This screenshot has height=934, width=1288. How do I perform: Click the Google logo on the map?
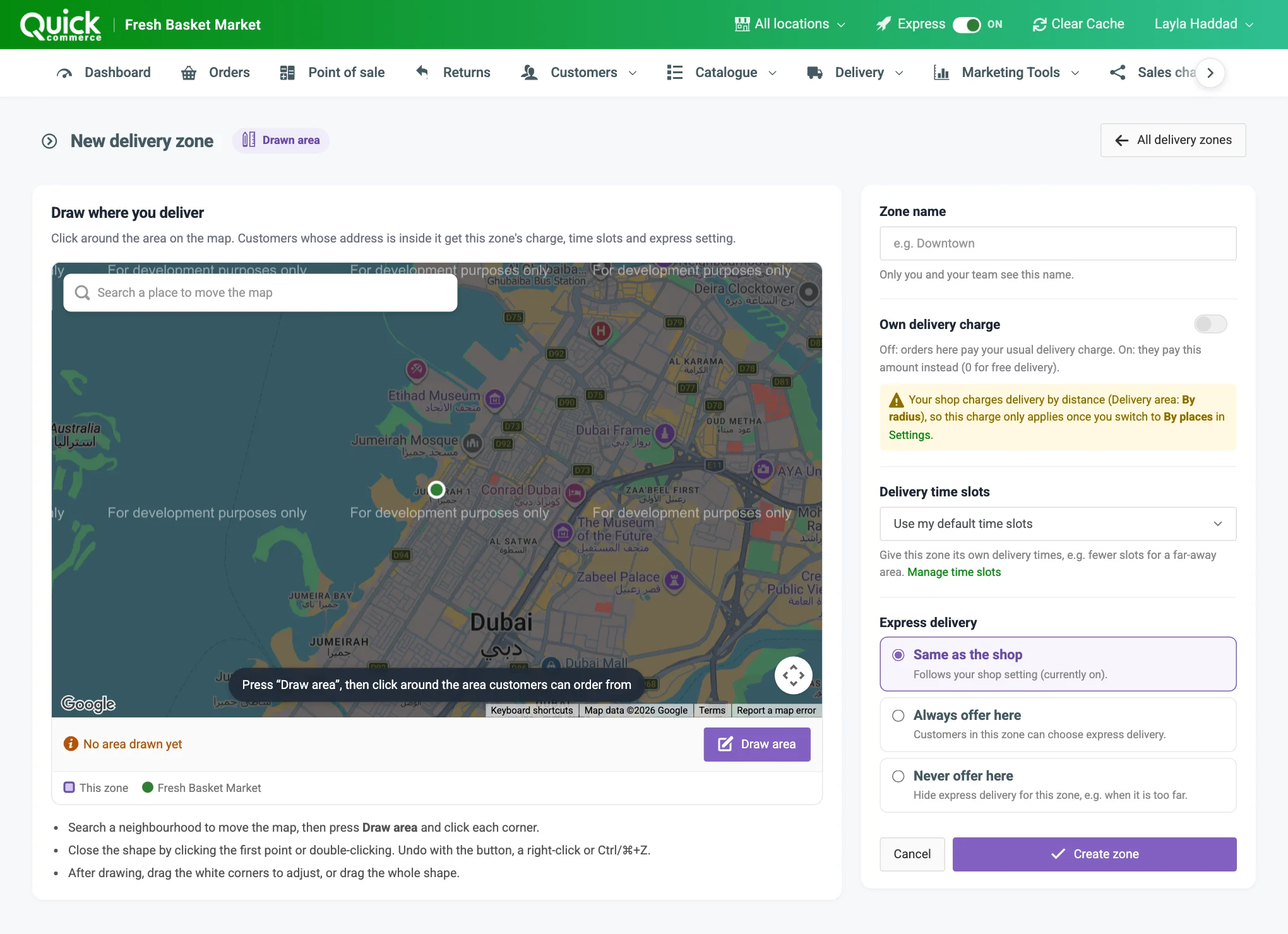tap(88, 703)
